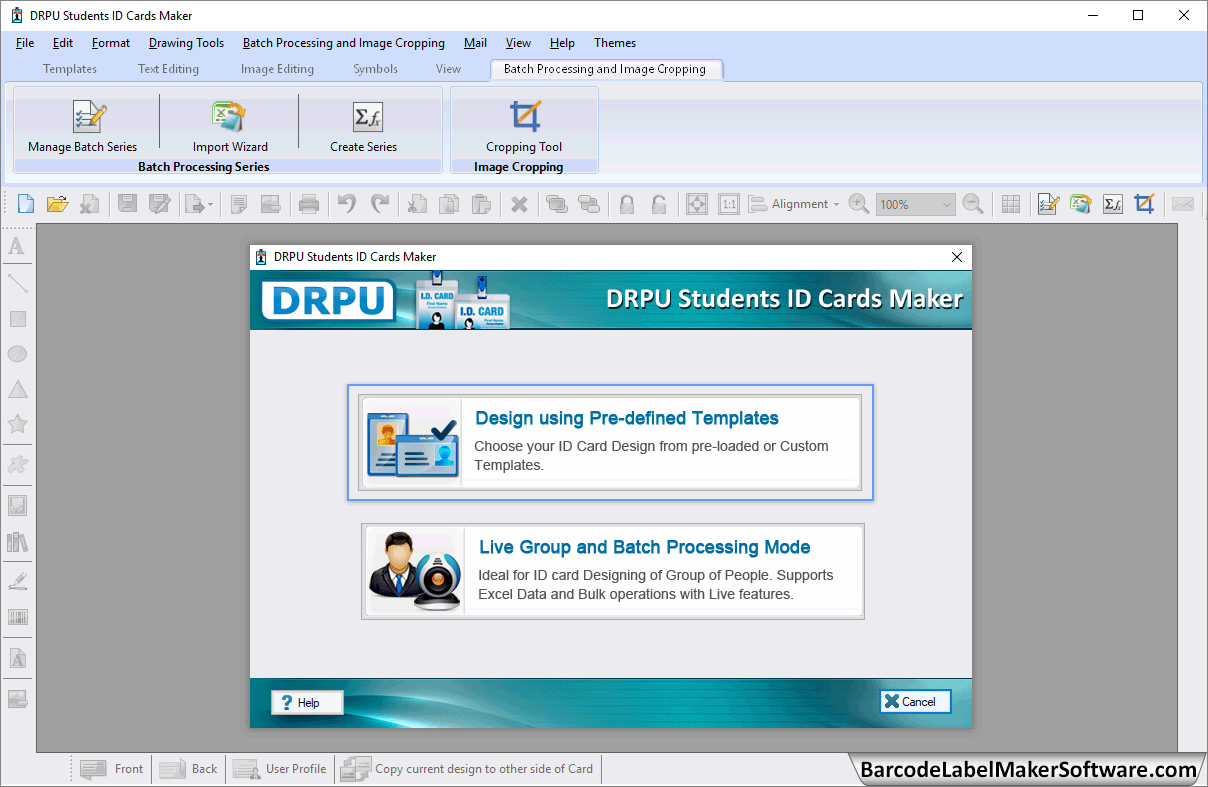Image resolution: width=1208 pixels, height=787 pixels.
Task: Select the picture tool in left sidebar
Action: (17, 505)
